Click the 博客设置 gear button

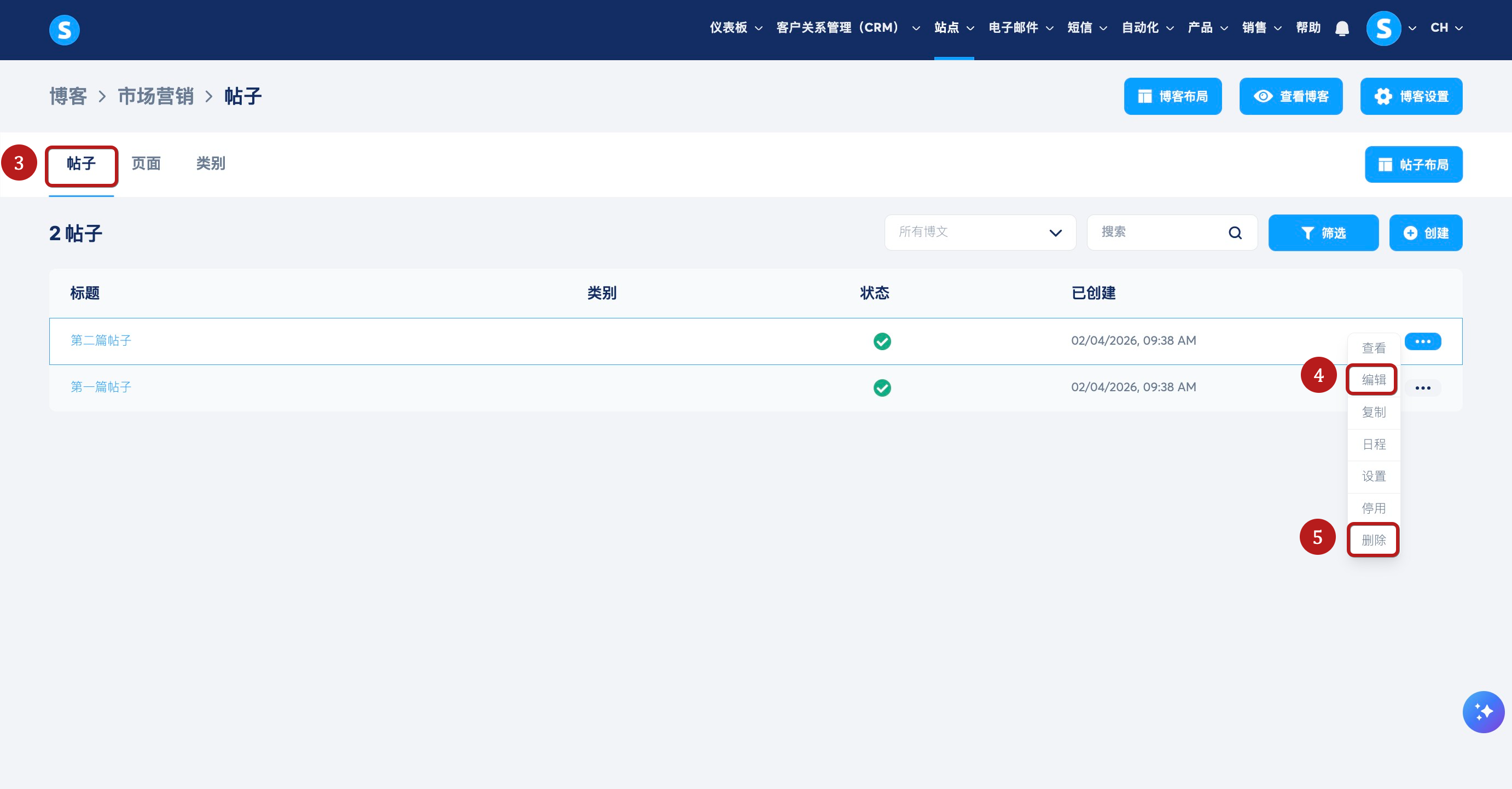(1411, 96)
